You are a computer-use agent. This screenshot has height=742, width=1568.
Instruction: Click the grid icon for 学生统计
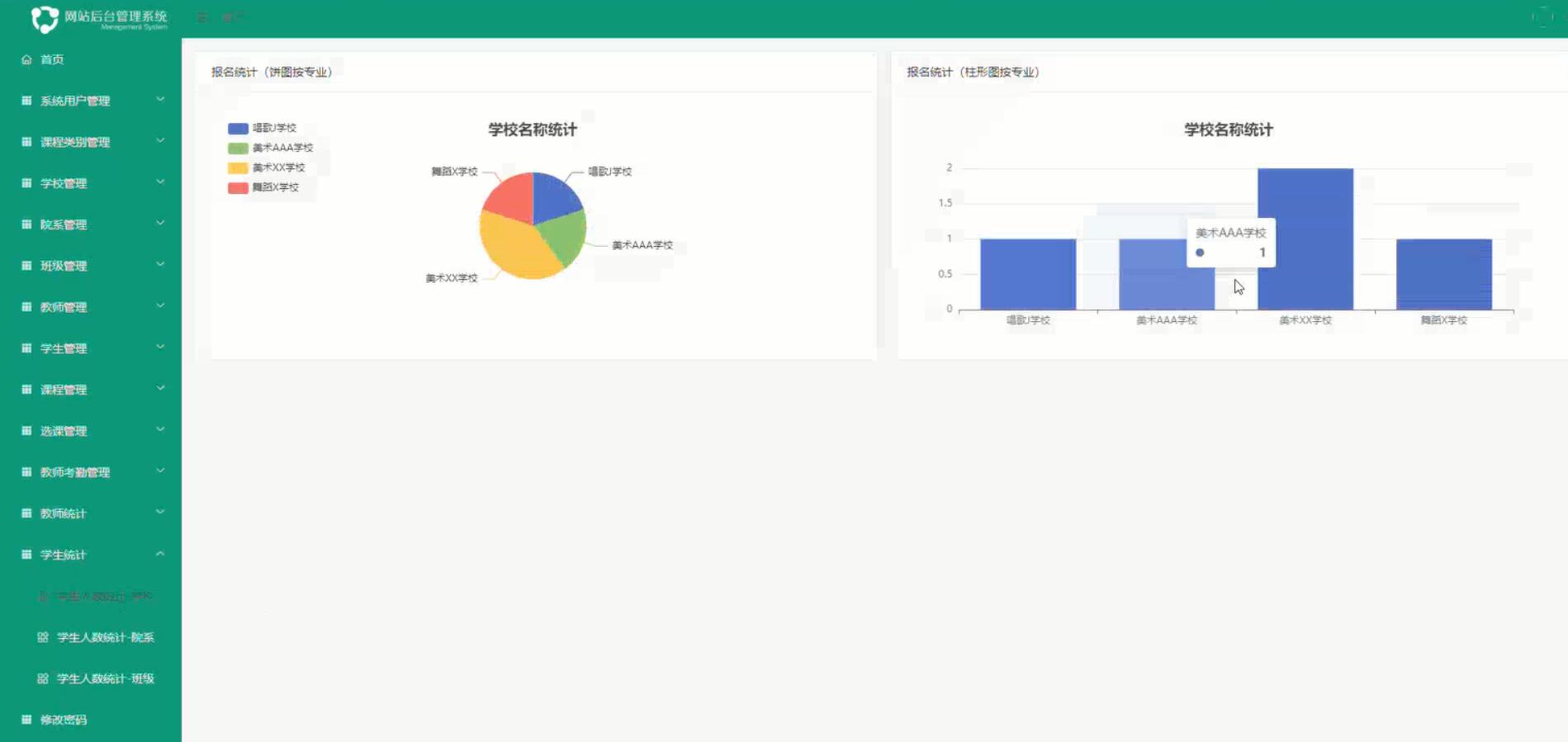pyautogui.click(x=26, y=555)
